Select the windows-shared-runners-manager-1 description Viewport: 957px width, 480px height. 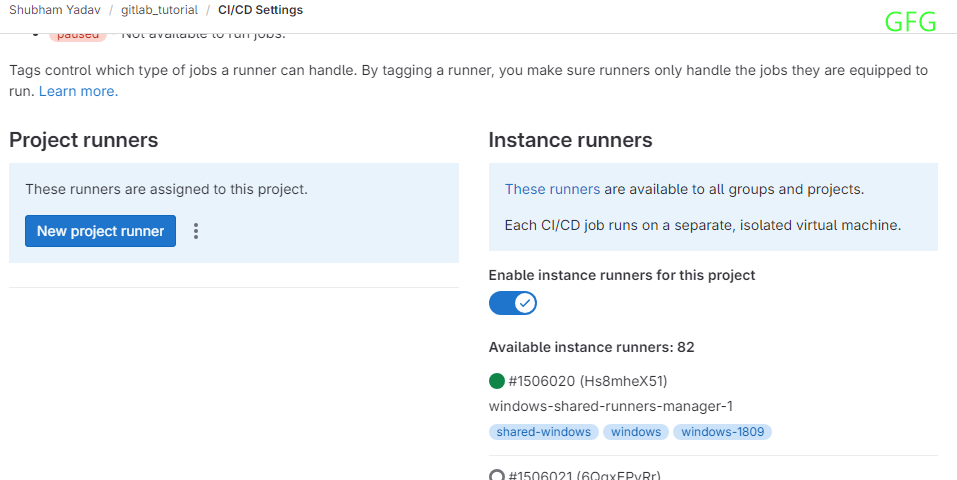pyautogui.click(x=611, y=406)
